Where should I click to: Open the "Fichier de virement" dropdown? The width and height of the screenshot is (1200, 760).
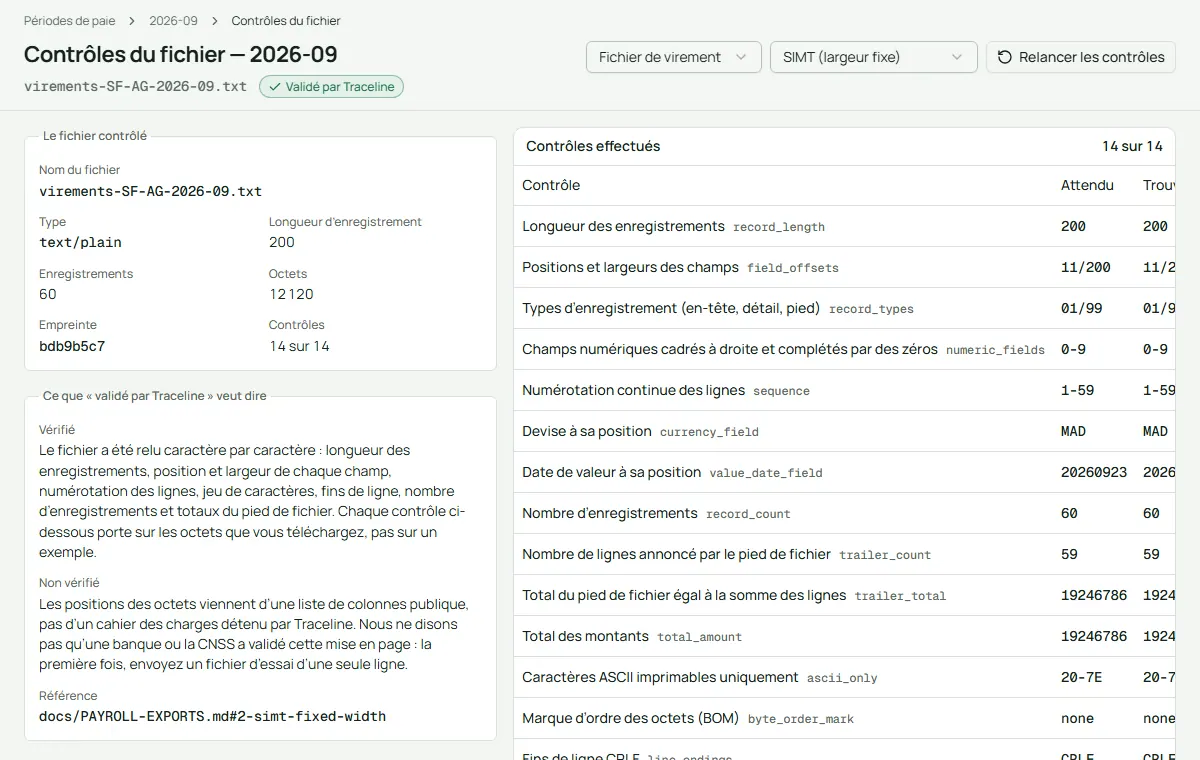pyautogui.click(x=674, y=57)
